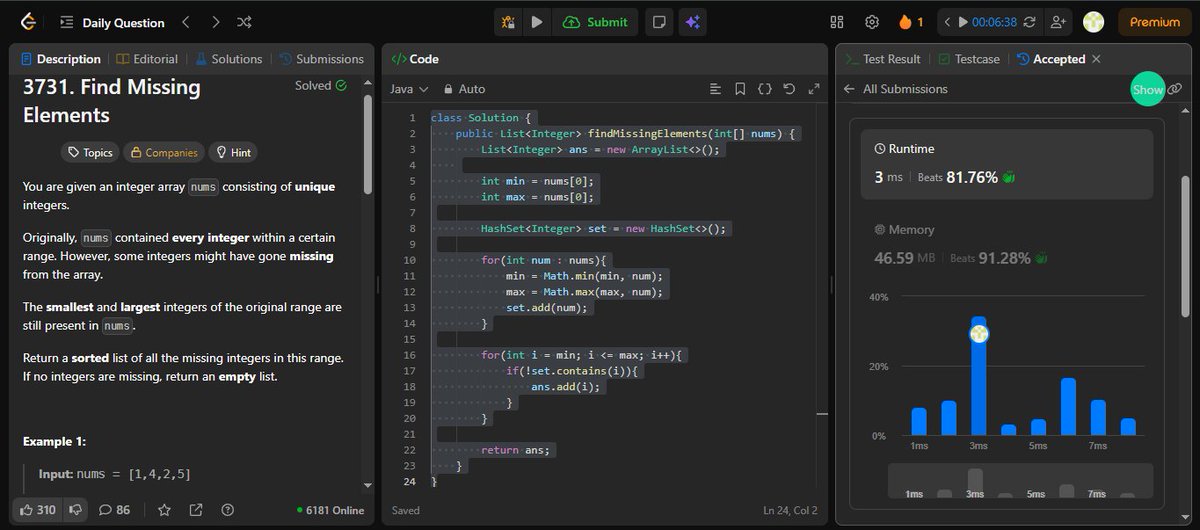The height and width of the screenshot is (530, 1200).
Task: View the streak fire counter
Action: click(911, 22)
